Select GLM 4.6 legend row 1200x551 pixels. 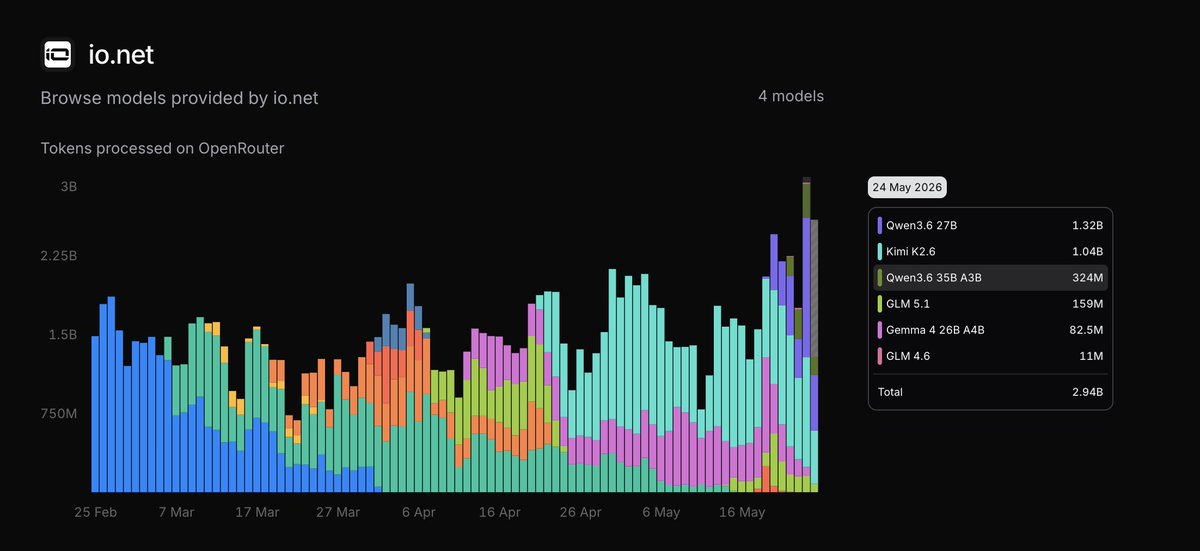coord(990,356)
